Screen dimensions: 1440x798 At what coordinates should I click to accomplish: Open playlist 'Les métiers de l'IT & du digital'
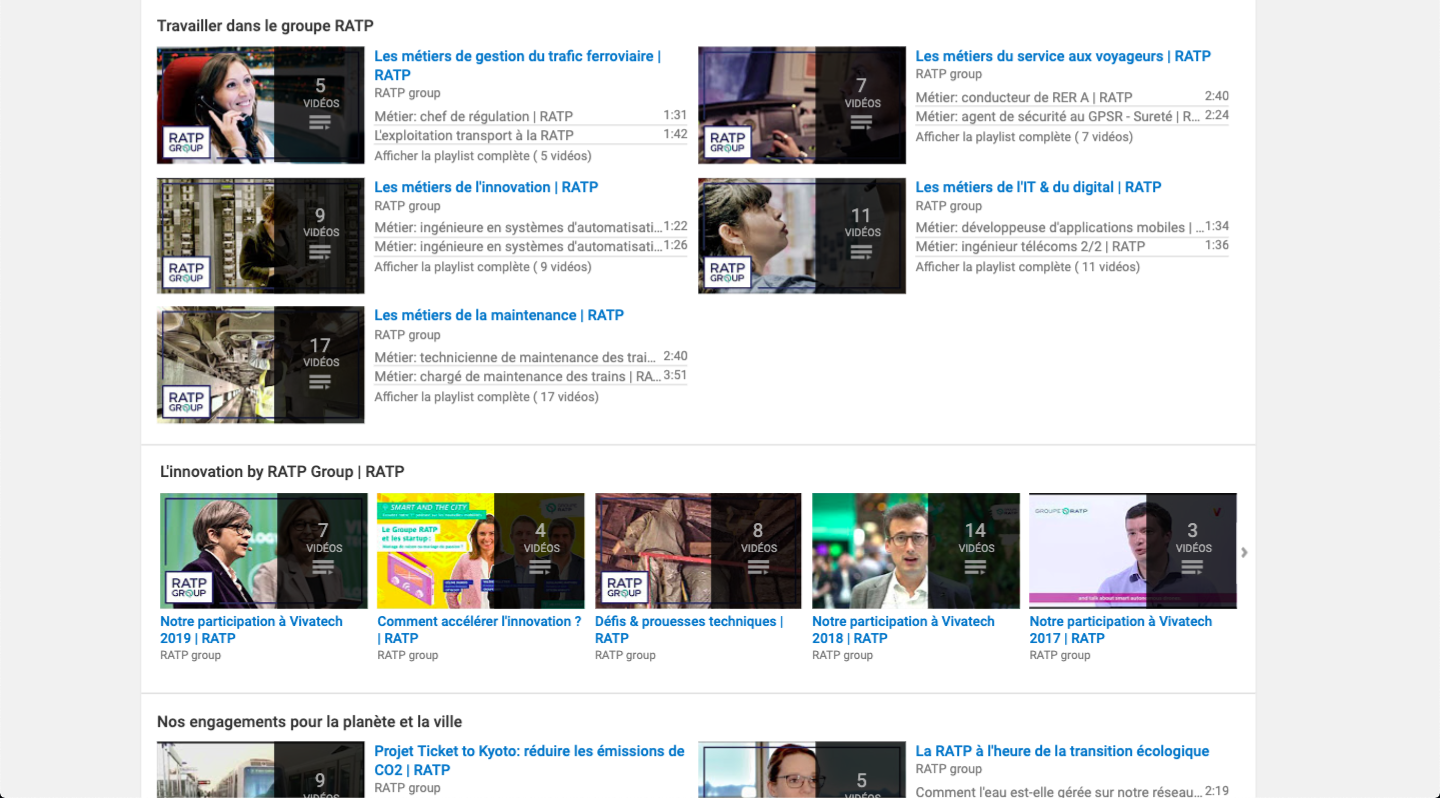1038,187
